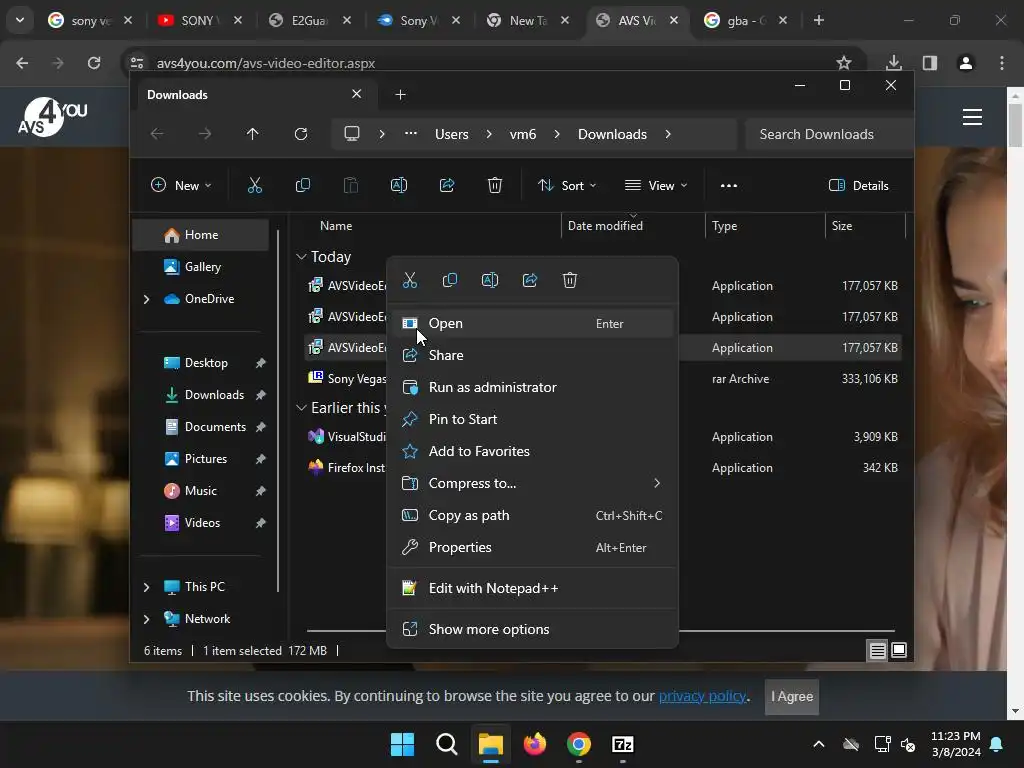Open Firefox from the taskbar
The image size is (1024, 768).
(534, 744)
